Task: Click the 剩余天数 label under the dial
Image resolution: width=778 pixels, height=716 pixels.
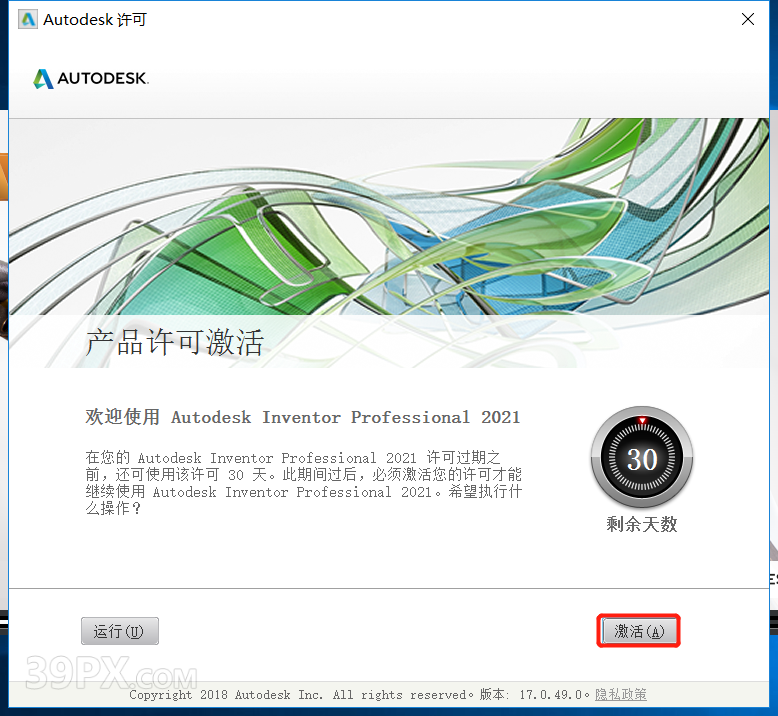Action: (x=642, y=524)
